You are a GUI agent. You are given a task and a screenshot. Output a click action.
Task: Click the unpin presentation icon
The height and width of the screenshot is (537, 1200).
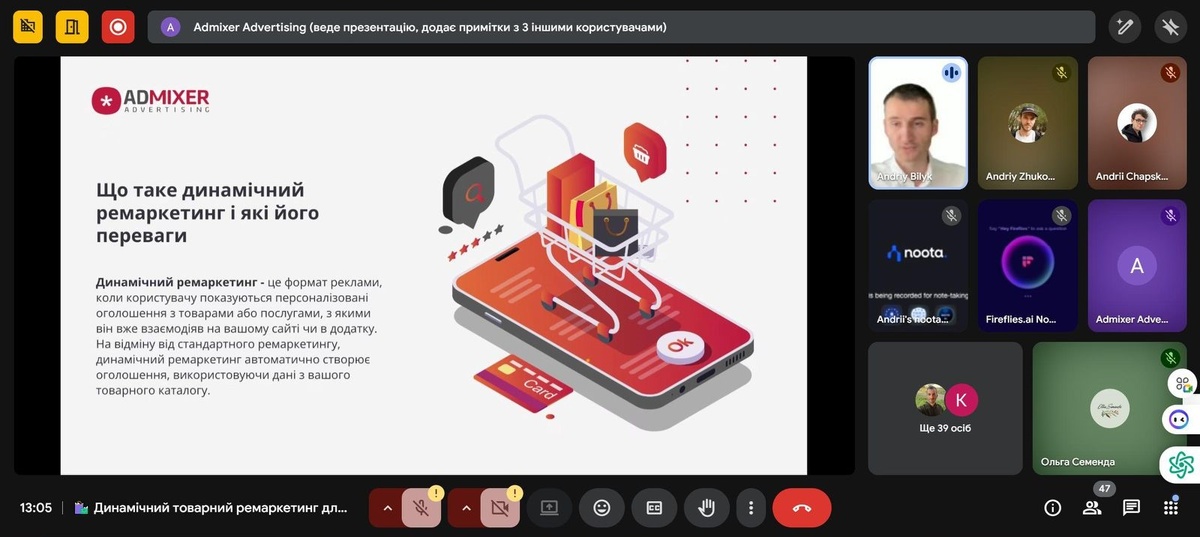point(1170,27)
